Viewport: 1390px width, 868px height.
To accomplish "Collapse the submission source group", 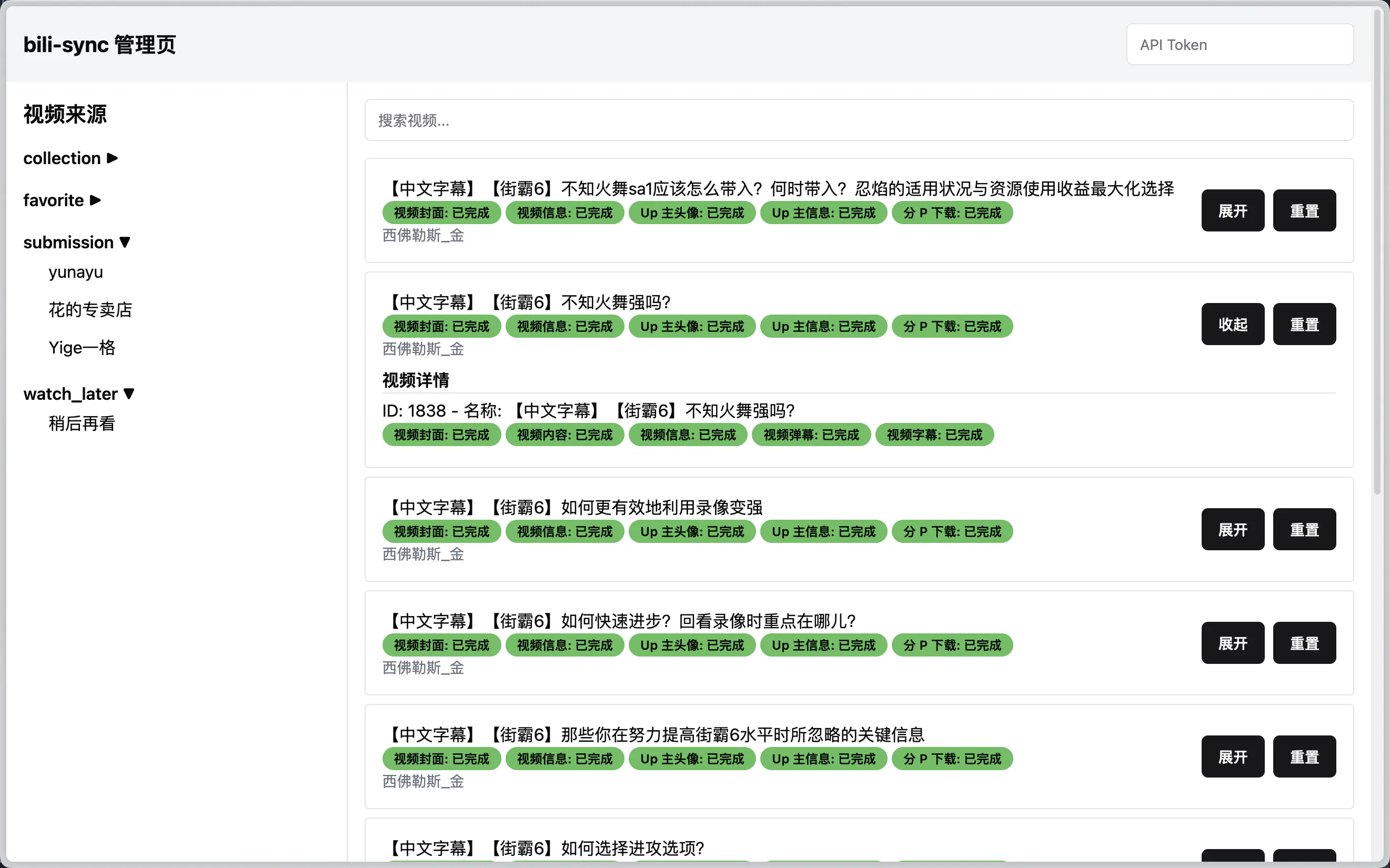I will [x=76, y=243].
